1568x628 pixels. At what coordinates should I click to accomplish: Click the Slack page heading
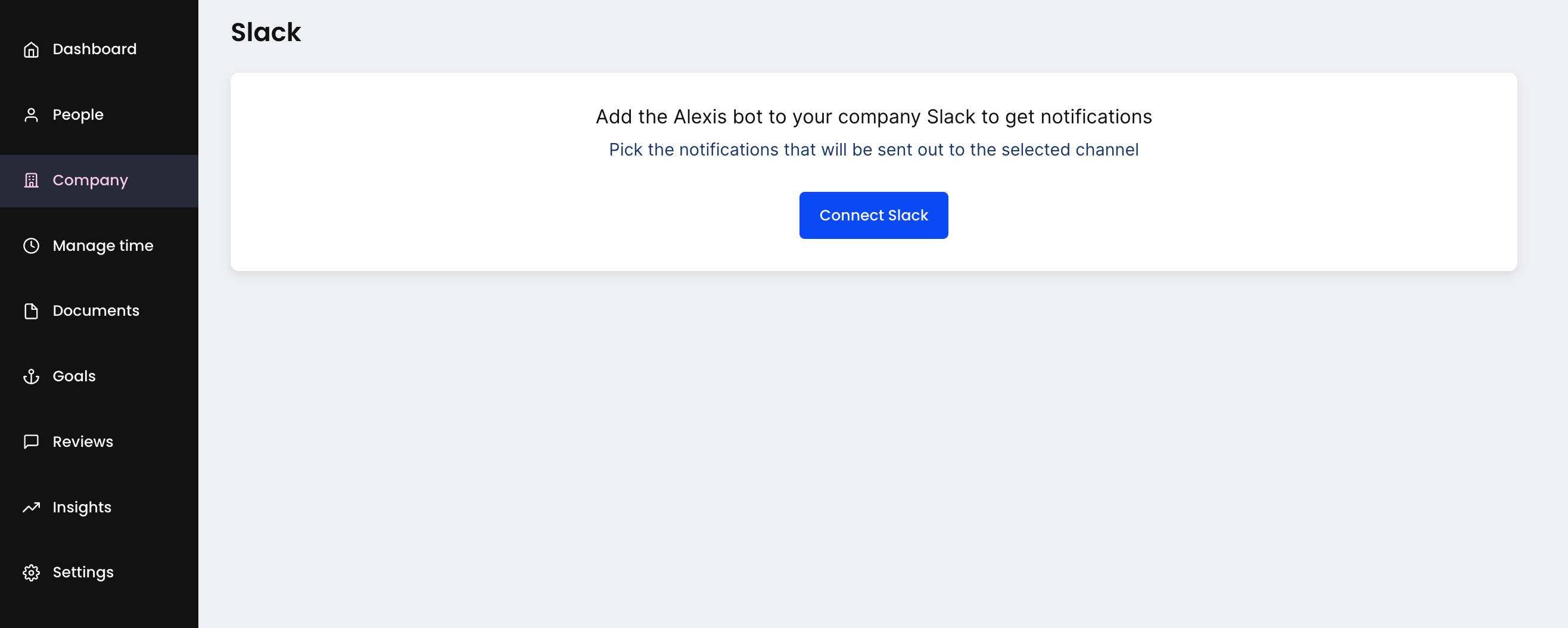[265, 32]
